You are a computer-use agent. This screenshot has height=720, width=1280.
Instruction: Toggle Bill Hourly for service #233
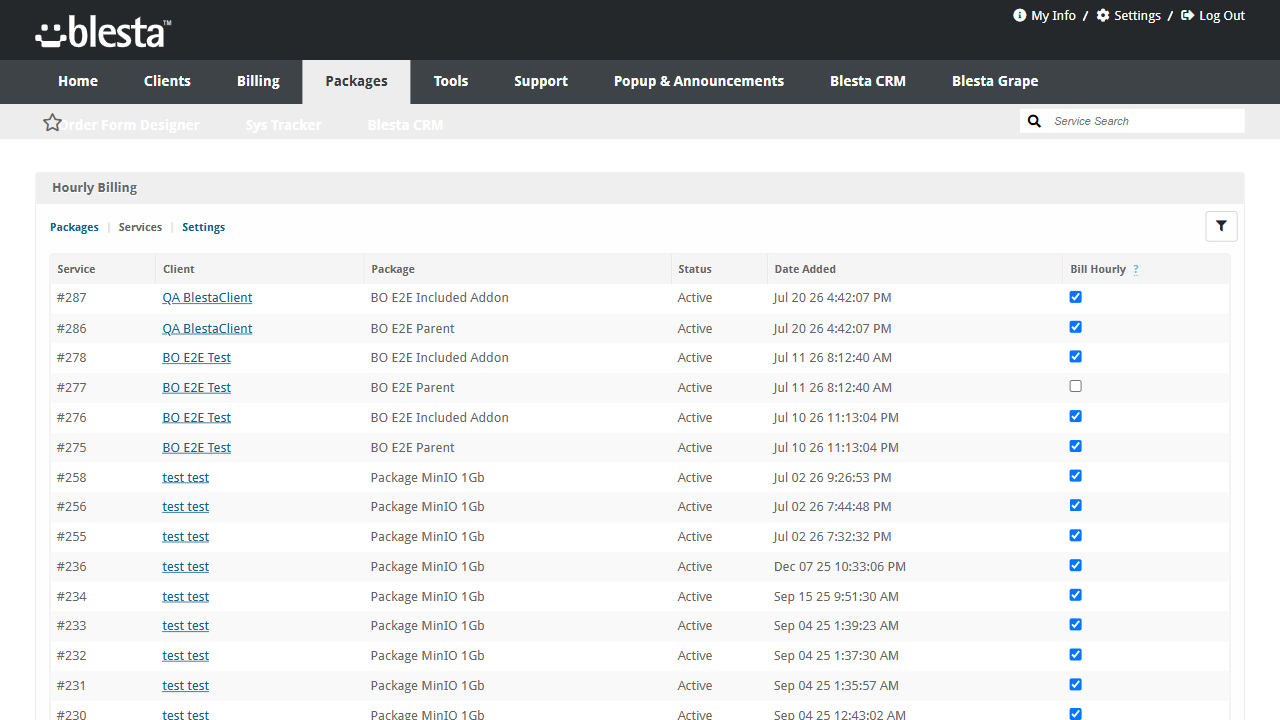coord(1076,624)
